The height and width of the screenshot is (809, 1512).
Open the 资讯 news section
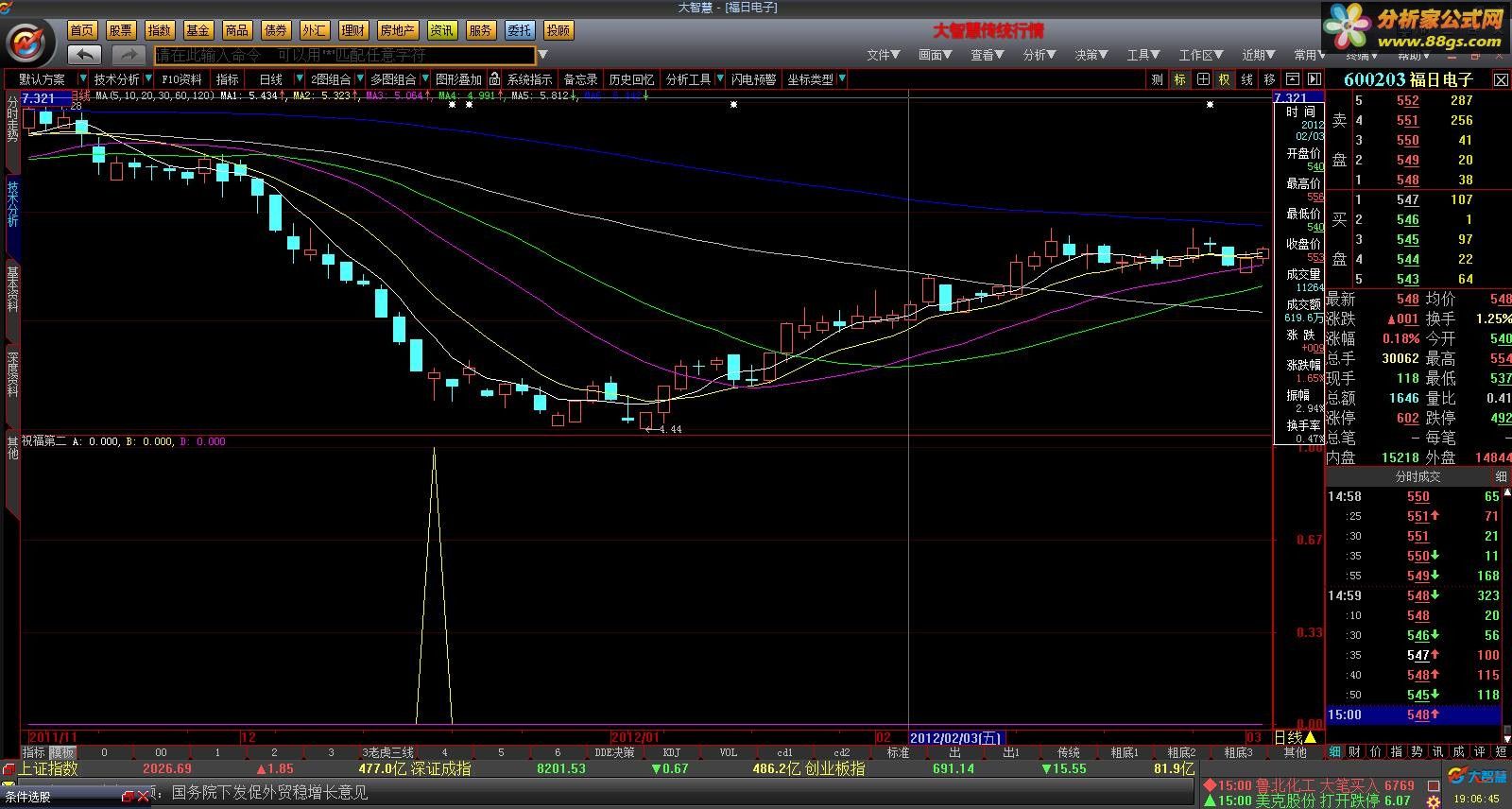(441, 30)
